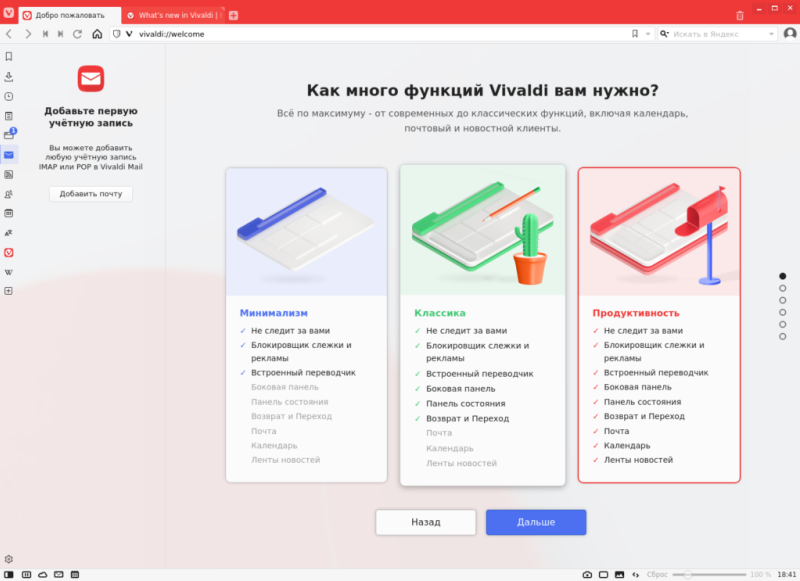
Task: Choose the Продуктивность layout card image
Action: pos(659,232)
